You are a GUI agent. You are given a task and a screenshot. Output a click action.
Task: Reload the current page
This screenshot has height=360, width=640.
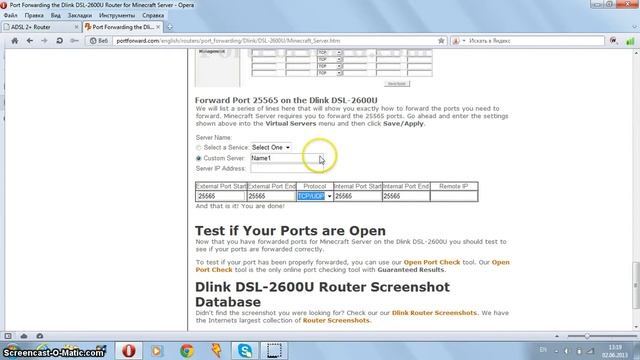pyautogui.click(x=59, y=41)
